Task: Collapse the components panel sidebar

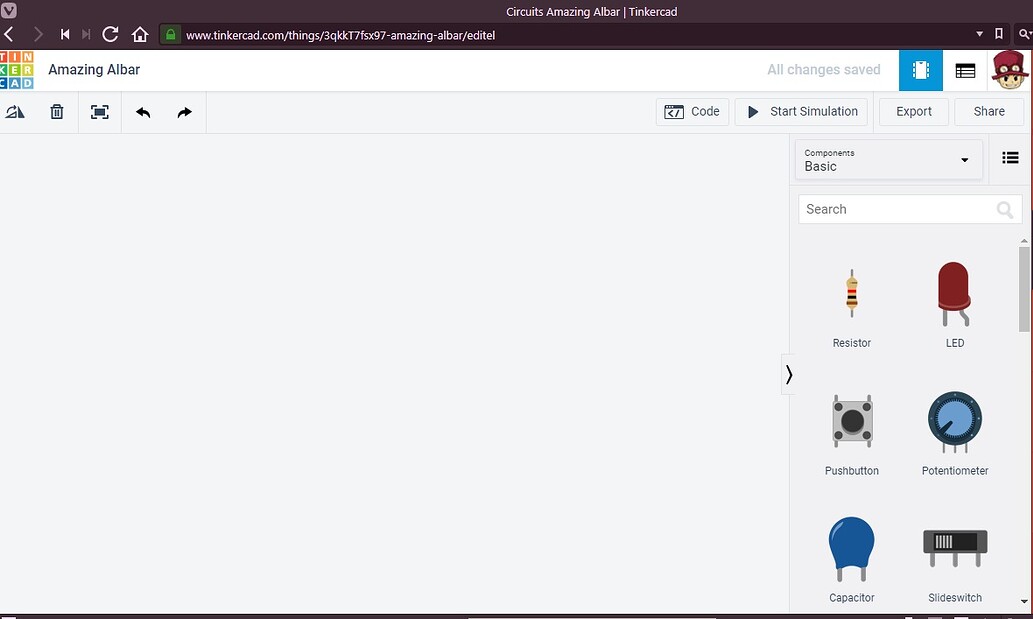Action: (788, 374)
